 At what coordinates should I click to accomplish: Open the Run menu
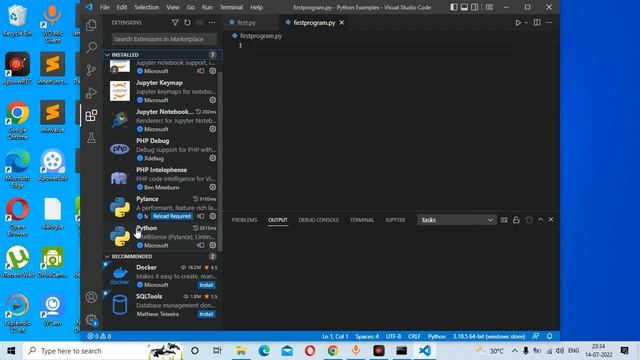(207, 7)
